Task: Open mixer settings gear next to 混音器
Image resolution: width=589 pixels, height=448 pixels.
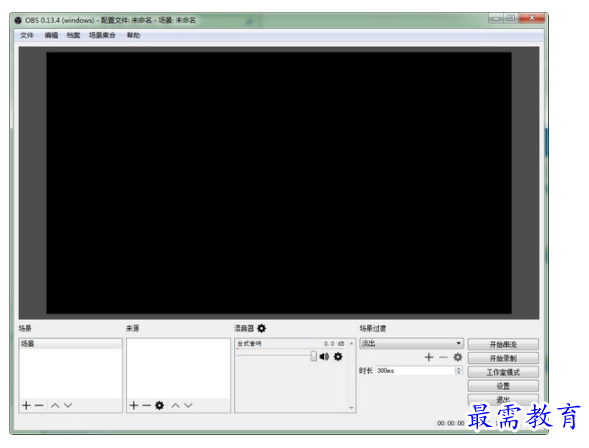Action: (261, 328)
